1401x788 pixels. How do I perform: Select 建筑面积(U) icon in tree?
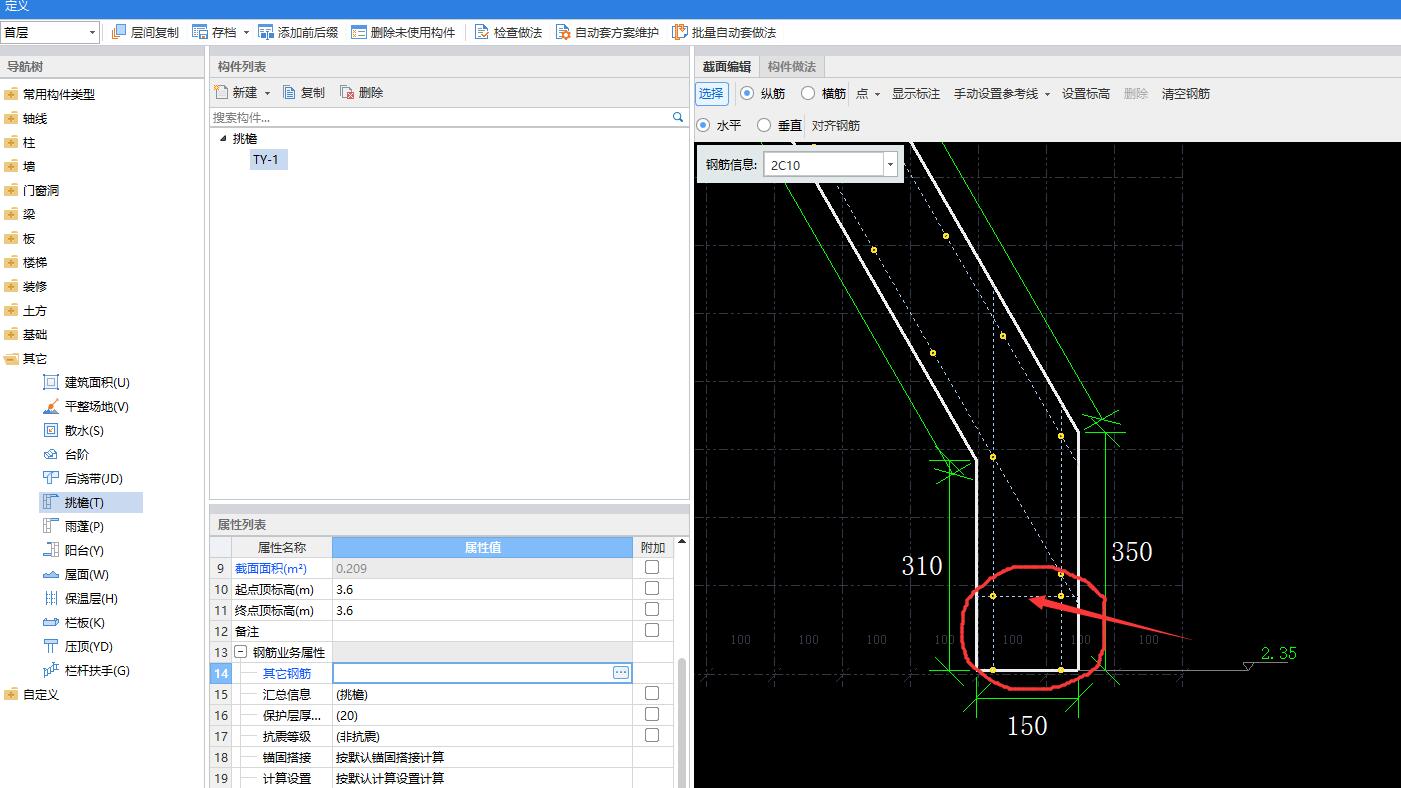coord(51,382)
